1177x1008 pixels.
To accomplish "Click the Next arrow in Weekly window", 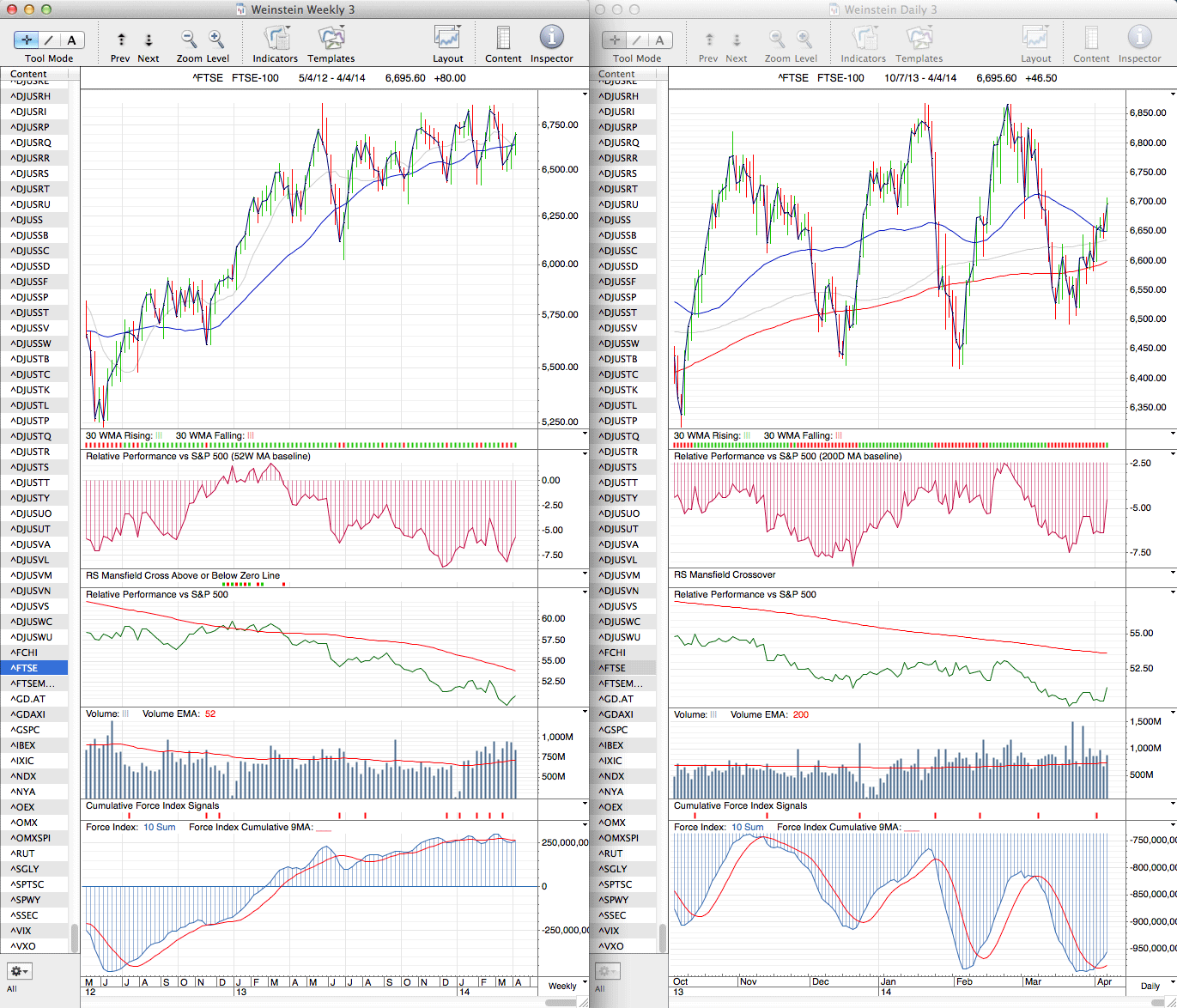I will (149, 40).
